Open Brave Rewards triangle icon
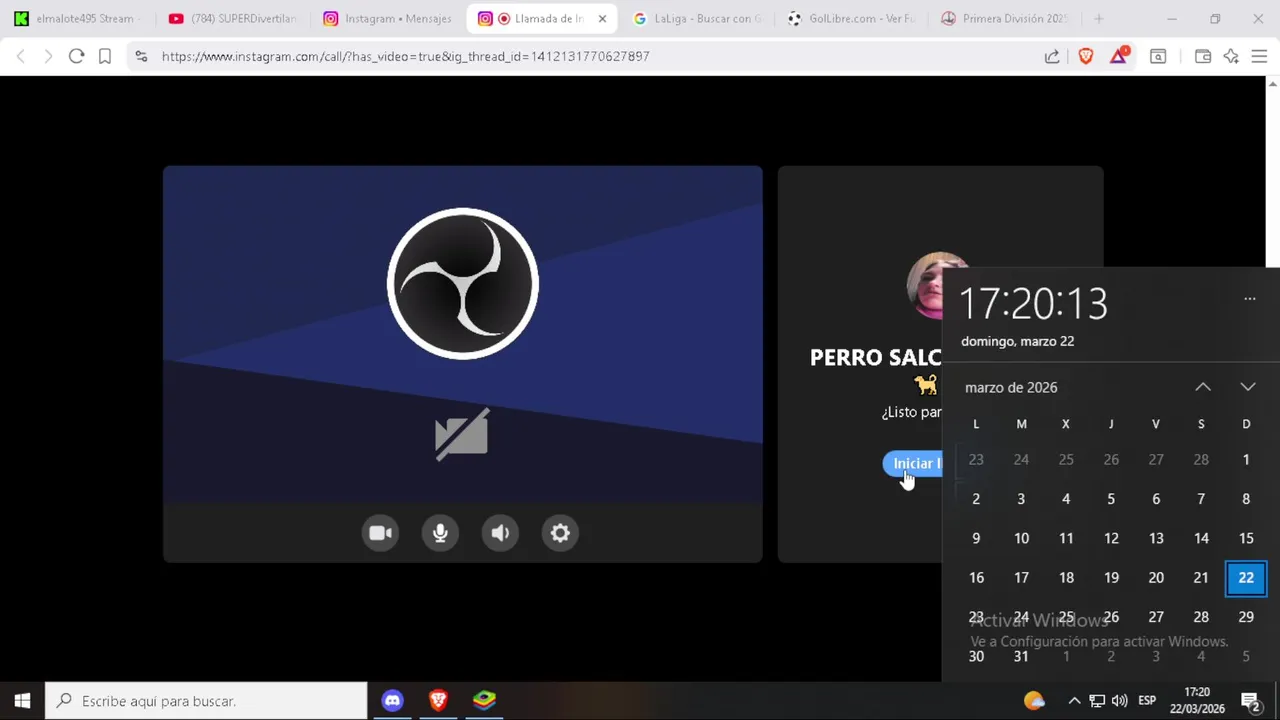 pyautogui.click(x=1119, y=57)
